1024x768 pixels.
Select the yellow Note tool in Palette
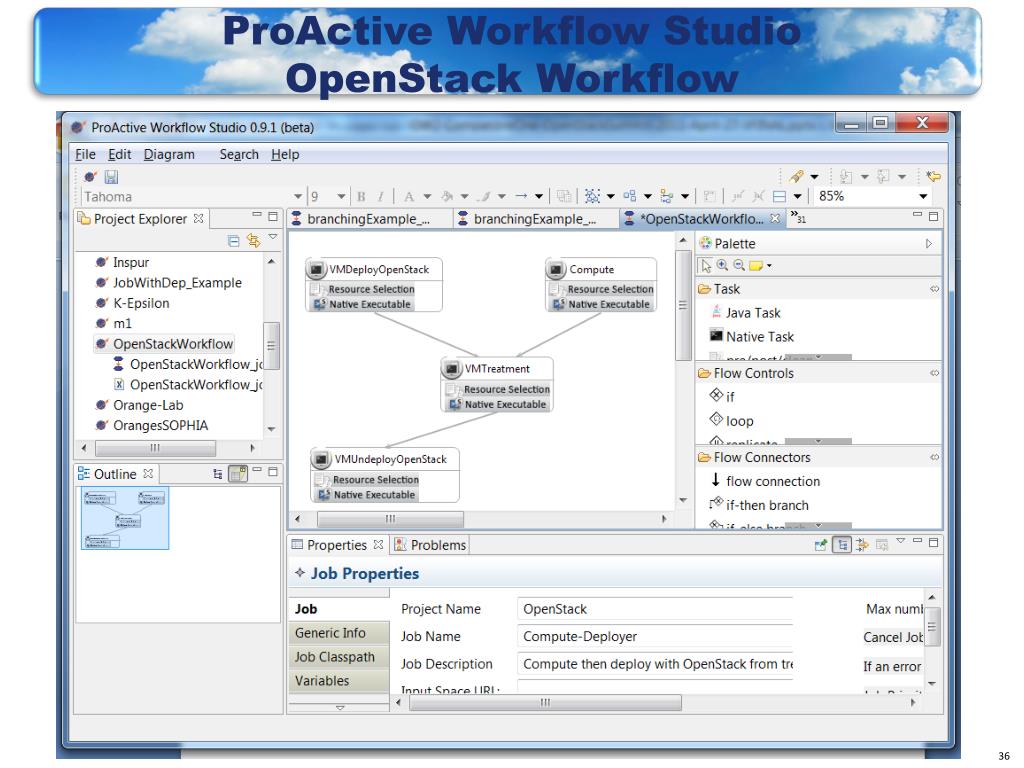pyautogui.click(x=756, y=266)
